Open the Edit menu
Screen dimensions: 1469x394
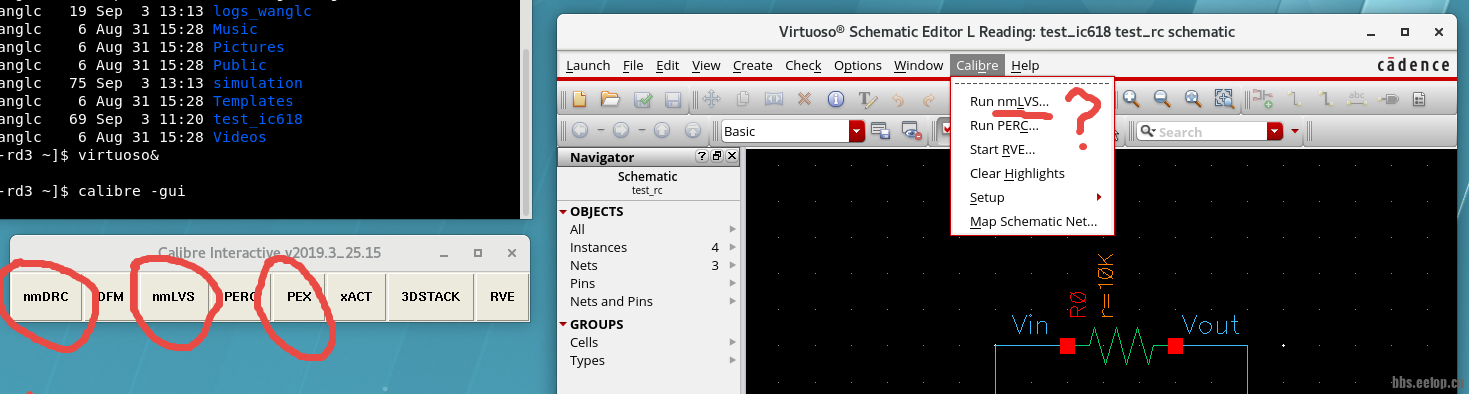tap(667, 65)
